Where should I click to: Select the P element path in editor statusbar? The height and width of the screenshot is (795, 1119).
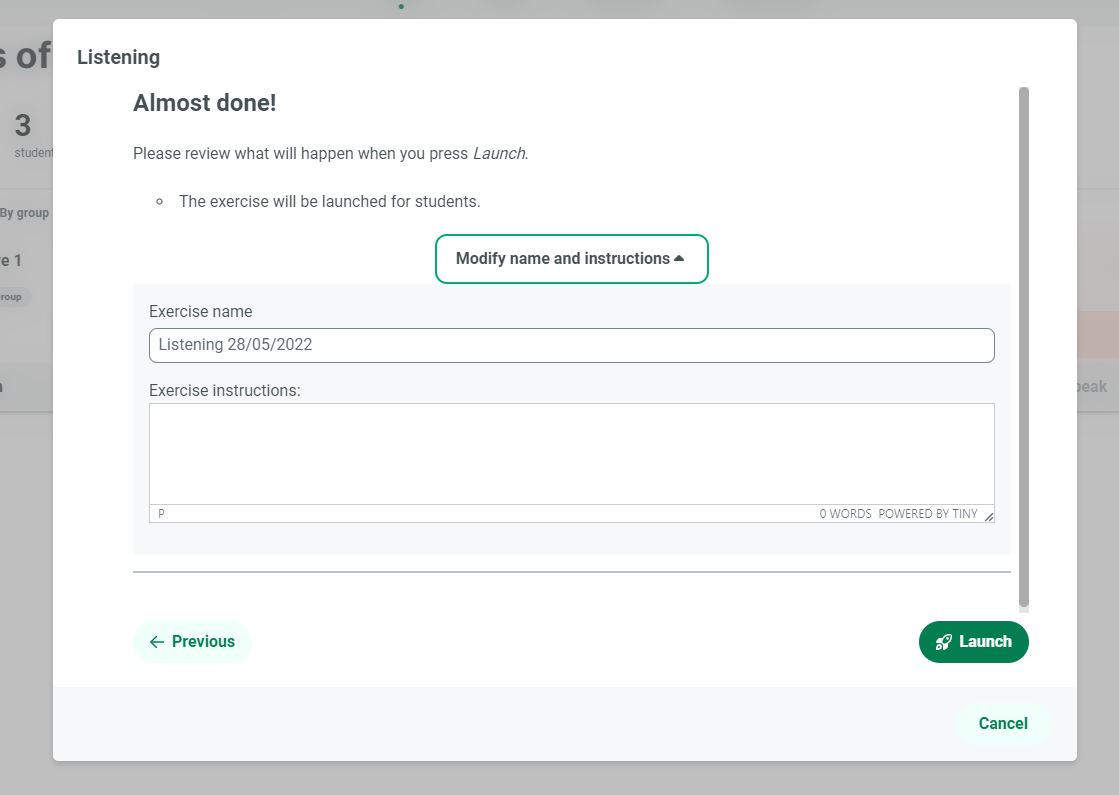click(x=161, y=514)
